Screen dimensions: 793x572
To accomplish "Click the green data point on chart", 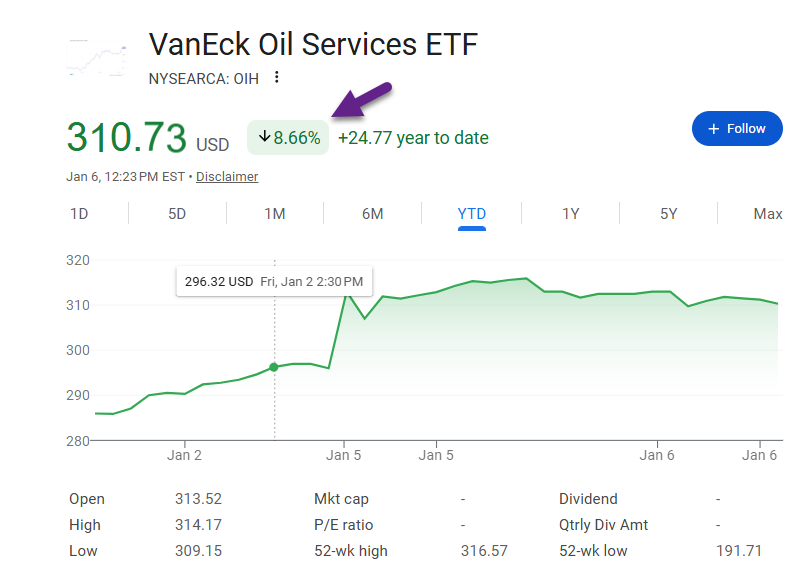I will [274, 367].
